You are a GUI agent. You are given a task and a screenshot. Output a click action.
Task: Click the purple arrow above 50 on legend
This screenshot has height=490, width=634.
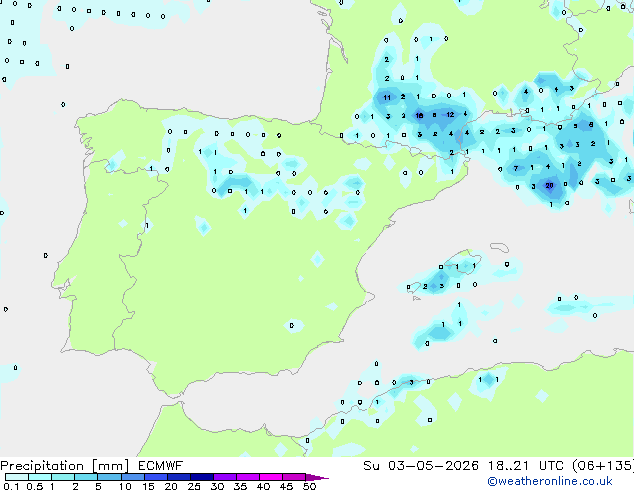click(317, 477)
